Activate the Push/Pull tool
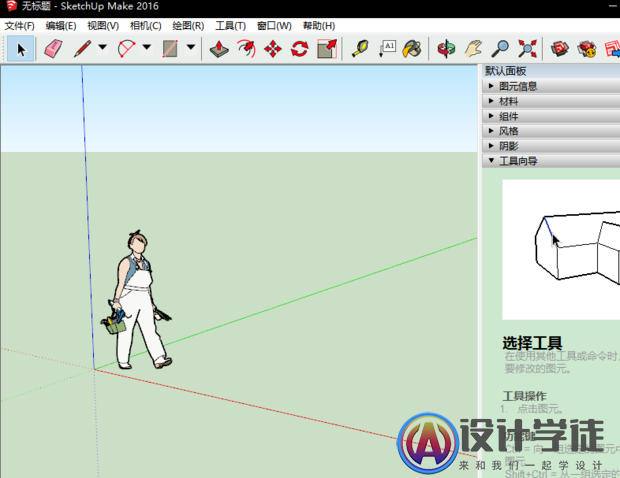Screen dimensions: 620x478 (x=219, y=49)
